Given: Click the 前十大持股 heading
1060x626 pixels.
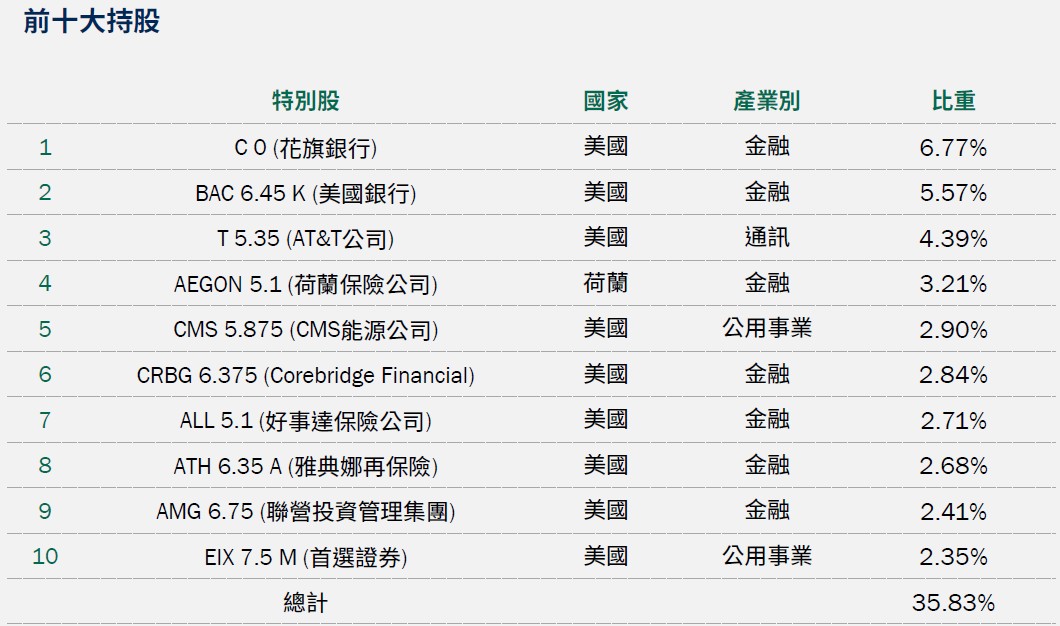Looking at the screenshot, I should (x=92, y=22).
